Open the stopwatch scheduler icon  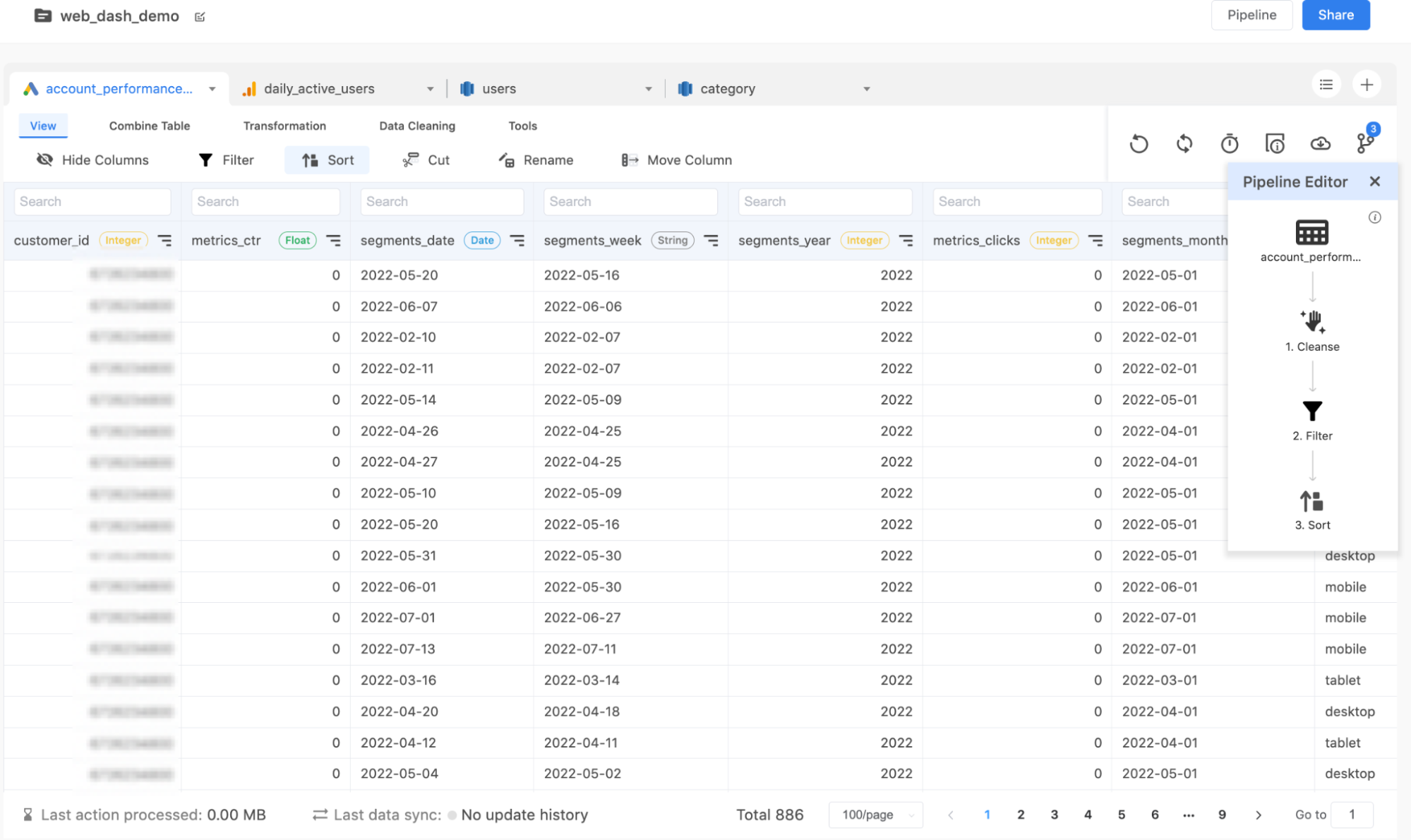[1230, 144]
